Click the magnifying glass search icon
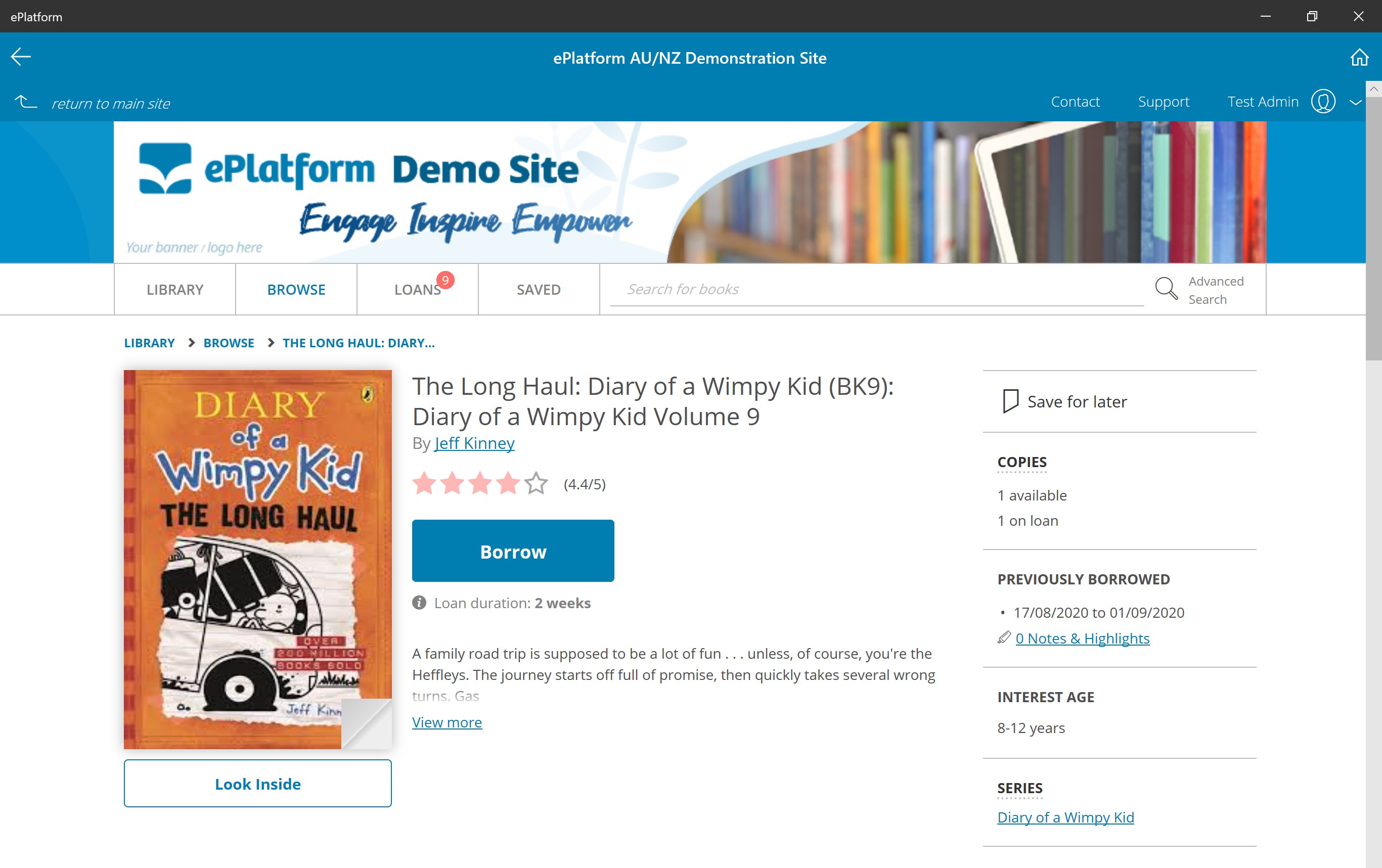 click(1166, 289)
